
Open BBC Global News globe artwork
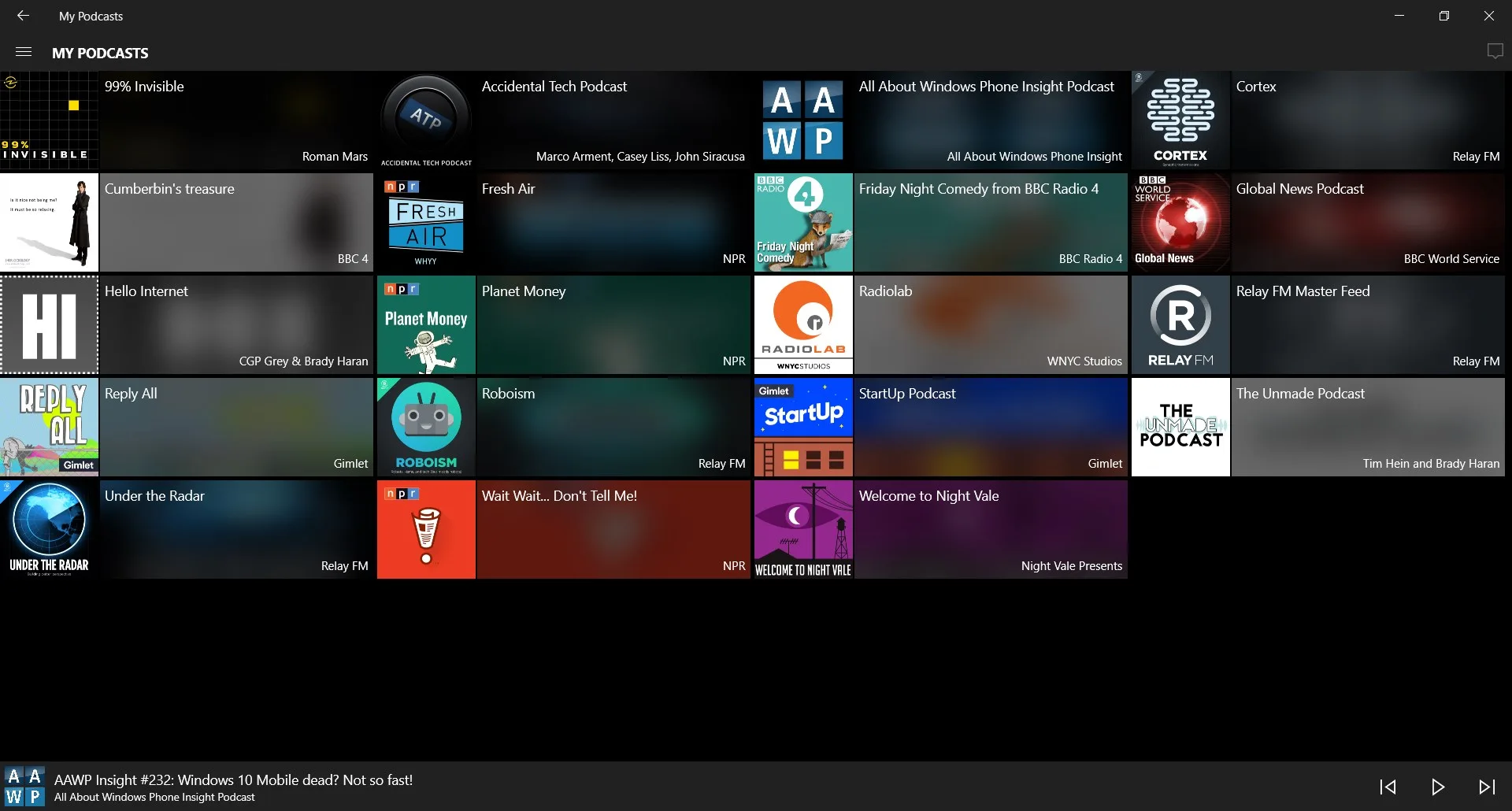pos(1180,223)
